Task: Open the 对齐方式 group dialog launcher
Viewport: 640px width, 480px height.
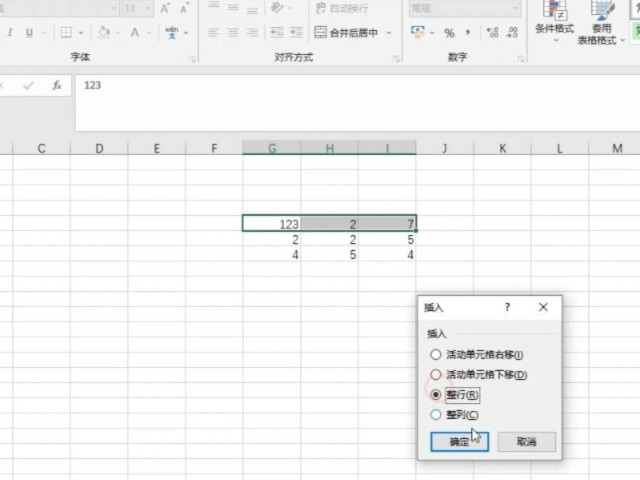Action: (396, 60)
